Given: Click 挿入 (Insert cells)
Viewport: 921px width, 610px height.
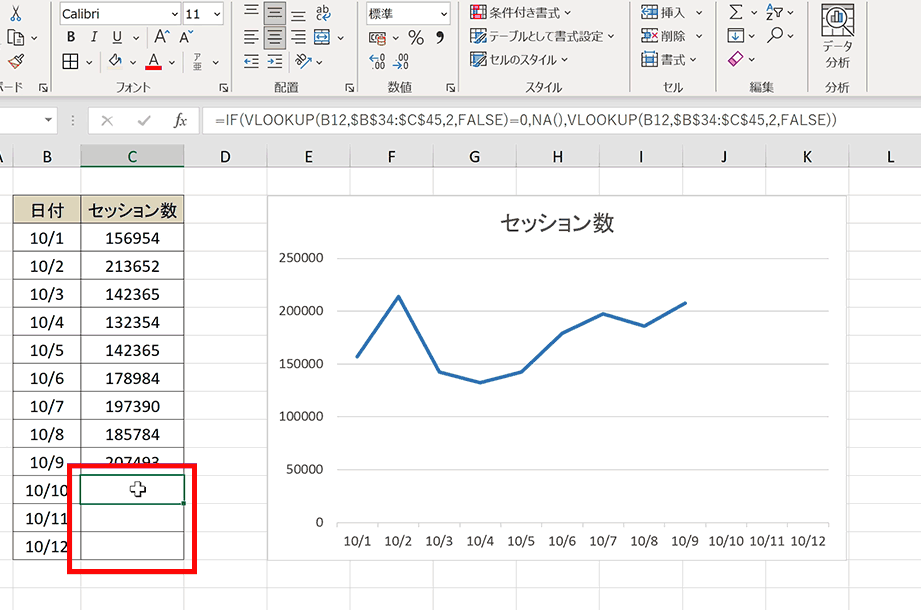Looking at the screenshot, I should pyautogui.click(x=664, y=12).
